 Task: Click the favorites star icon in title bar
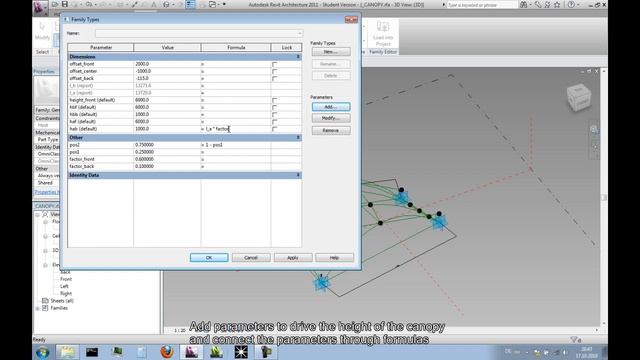(x=557, y=5)
